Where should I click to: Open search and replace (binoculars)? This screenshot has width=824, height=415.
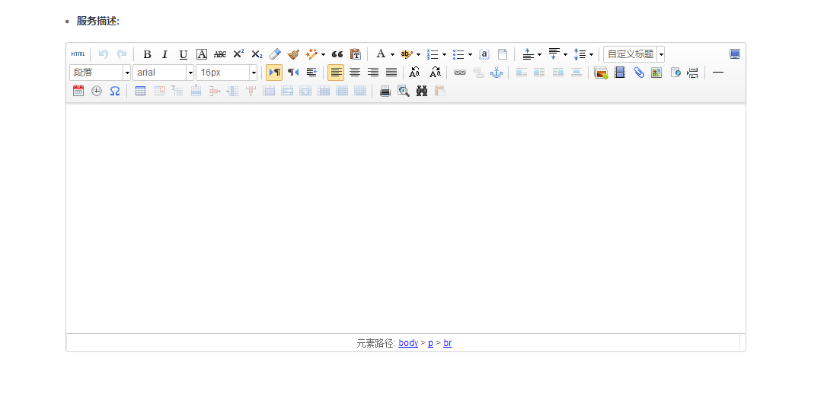[421, 91]
